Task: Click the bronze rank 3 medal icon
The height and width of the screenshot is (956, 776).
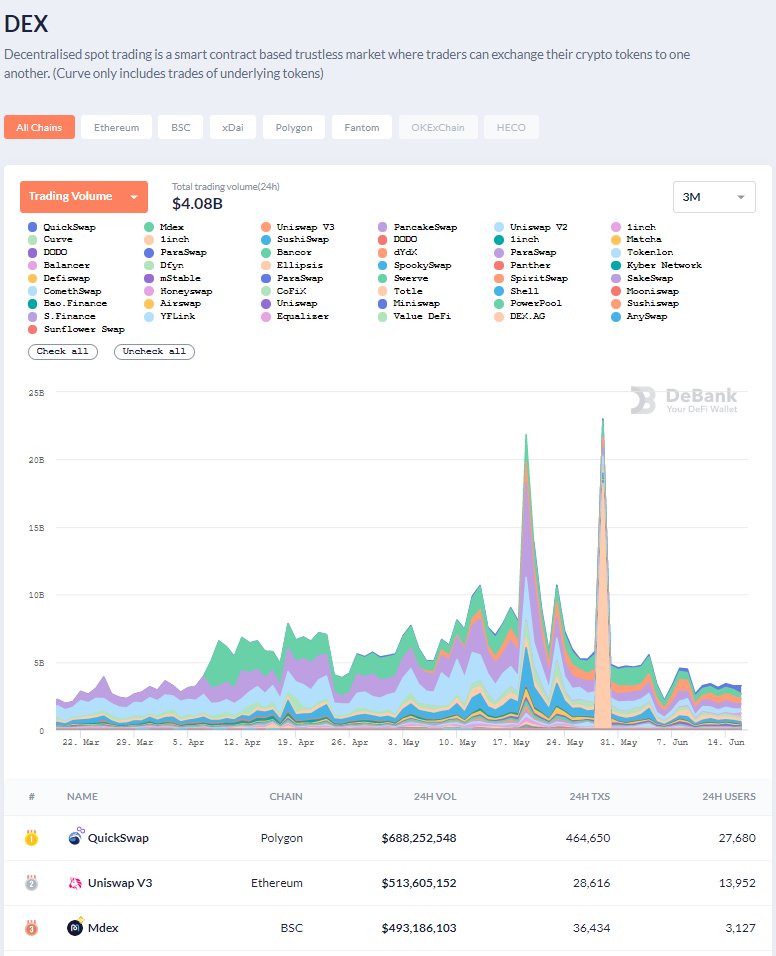Action: point(32,928)
